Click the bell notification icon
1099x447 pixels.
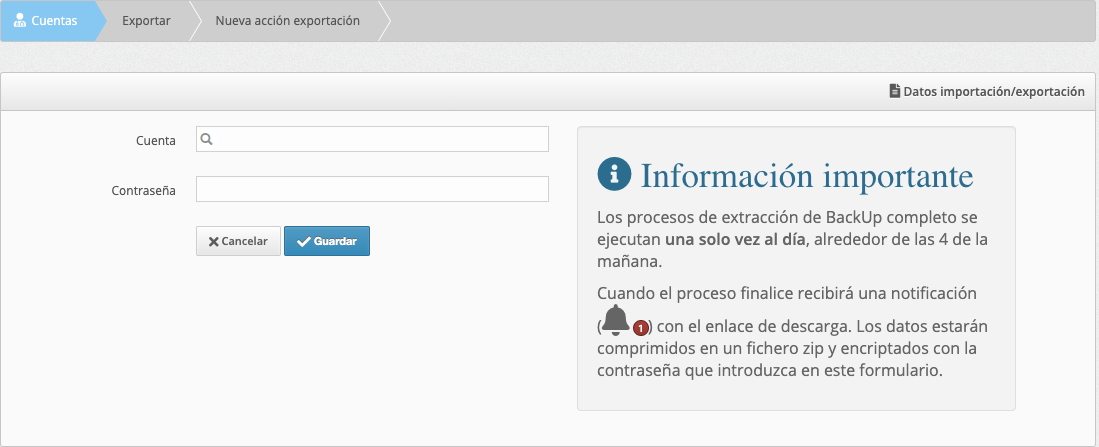616,321
